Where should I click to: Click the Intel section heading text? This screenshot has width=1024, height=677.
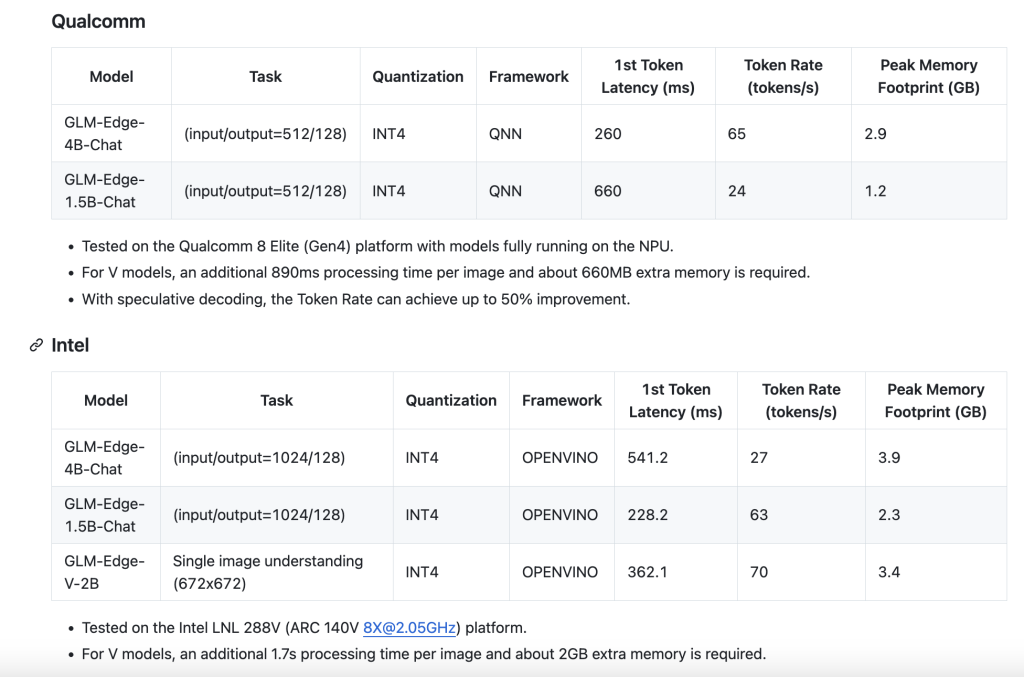[70, 345]
